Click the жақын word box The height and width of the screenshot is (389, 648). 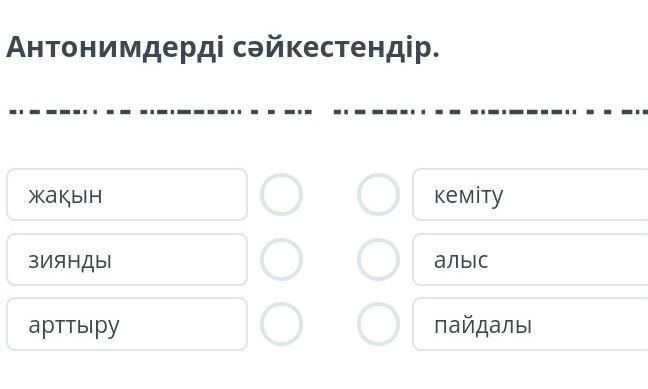tap(127, 194)
